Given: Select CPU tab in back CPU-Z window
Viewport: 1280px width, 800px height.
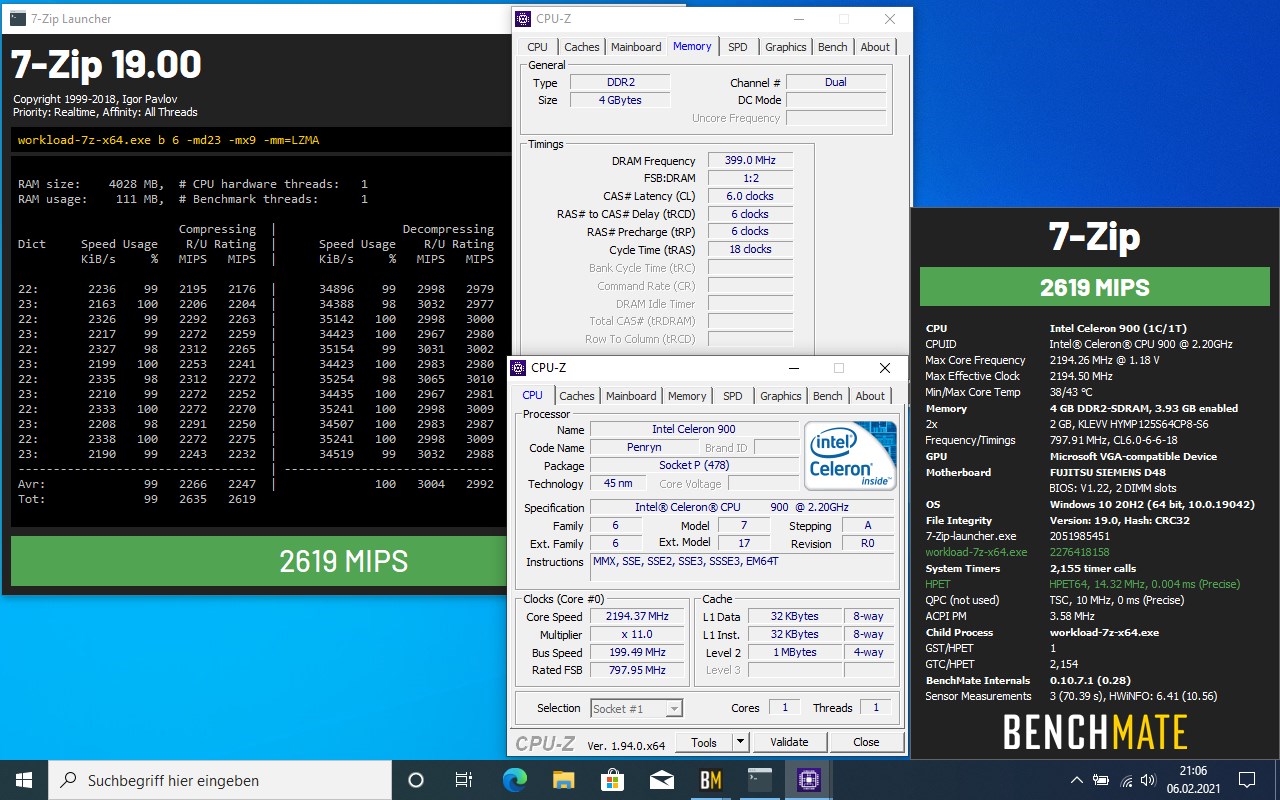Looking at the screenshot, I should 538,47.
